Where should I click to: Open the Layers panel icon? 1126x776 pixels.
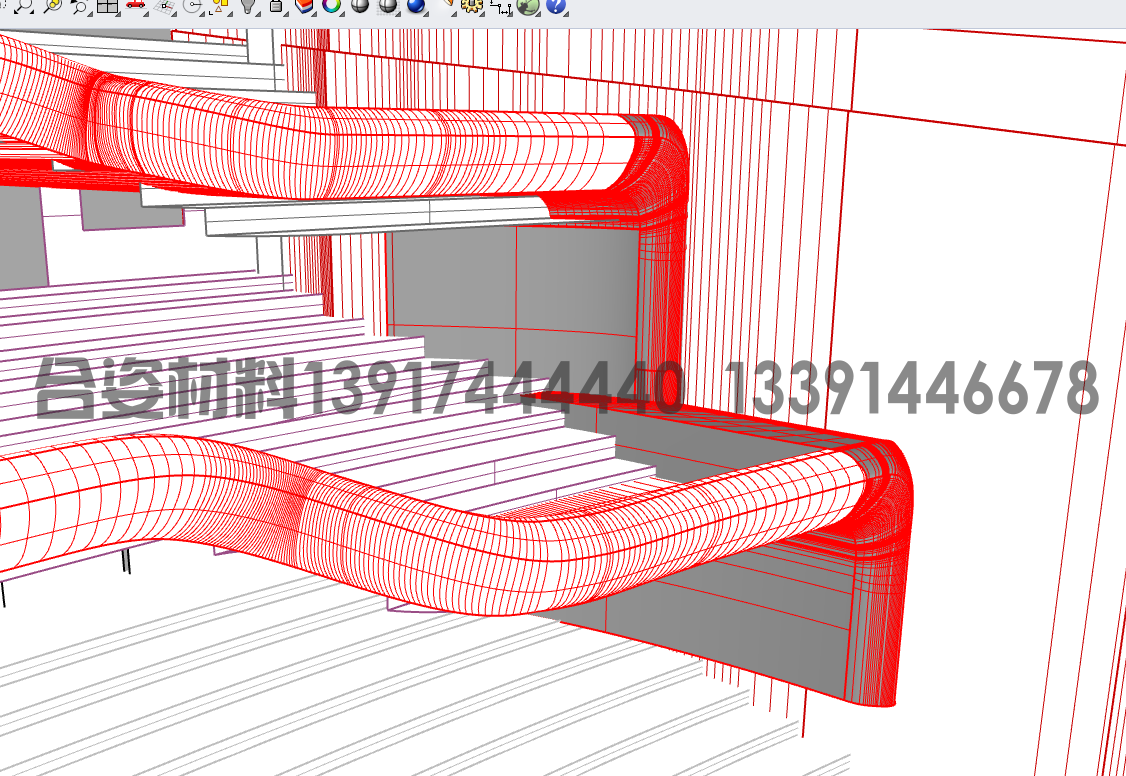(x=304, y=6)
